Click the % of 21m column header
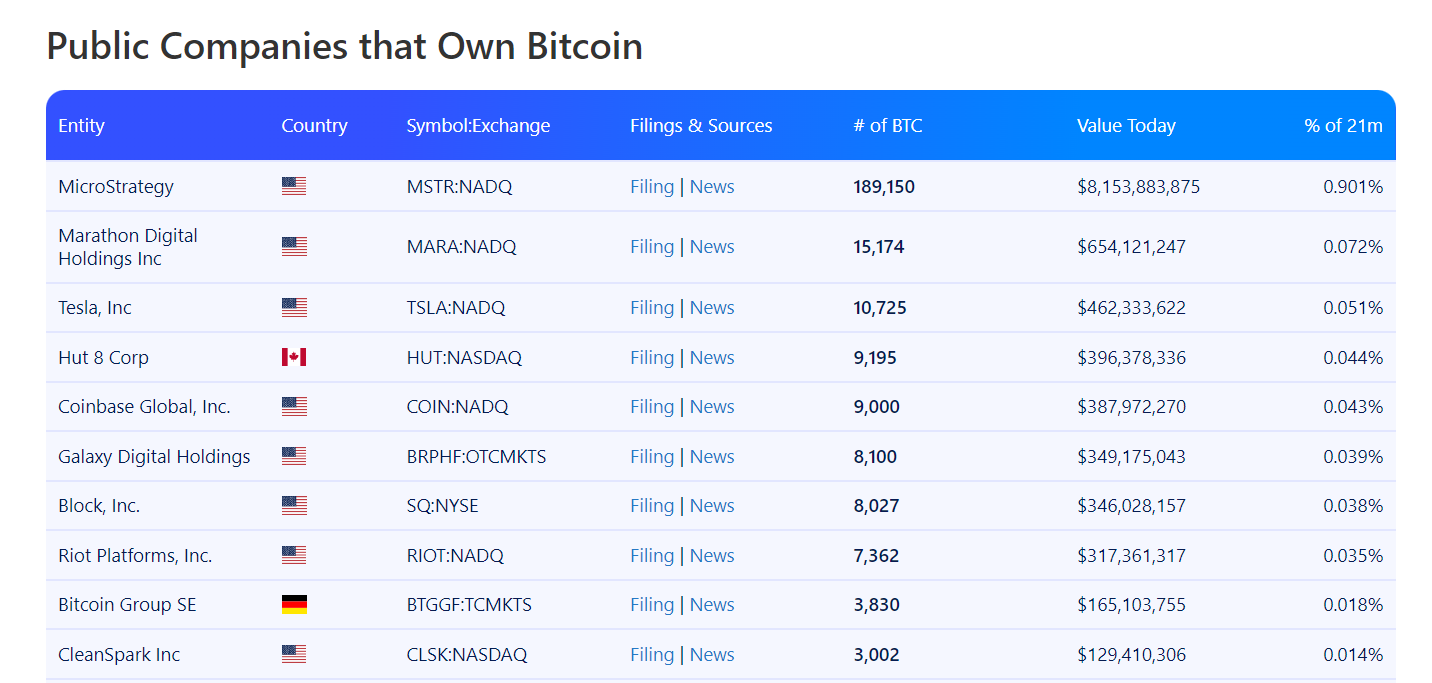 click(x=1343, y=126)
